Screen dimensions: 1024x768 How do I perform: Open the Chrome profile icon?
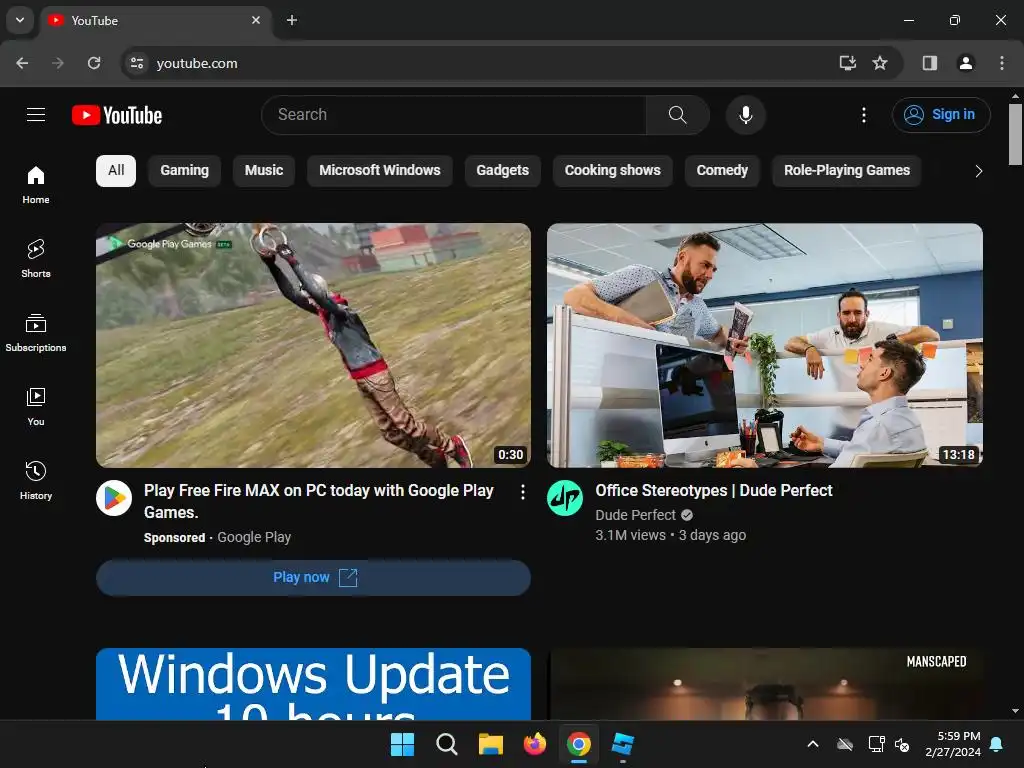click(965, 63)
